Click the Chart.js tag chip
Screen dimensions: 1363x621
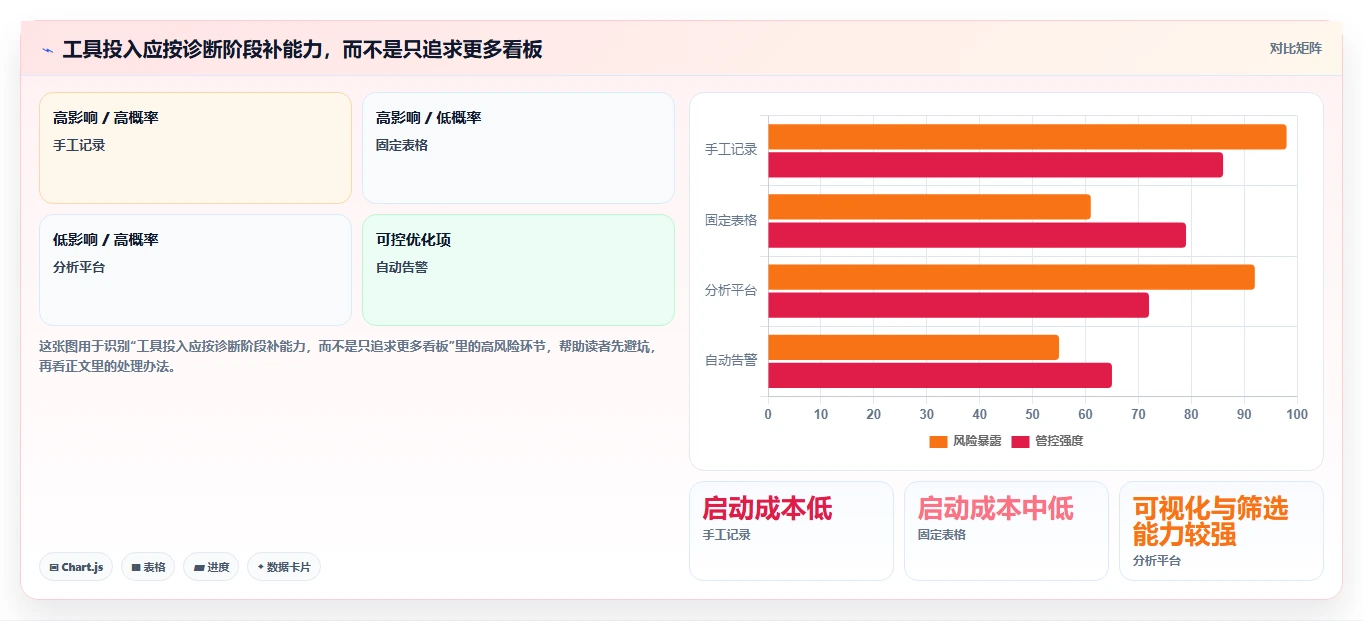tap(76, 567)
